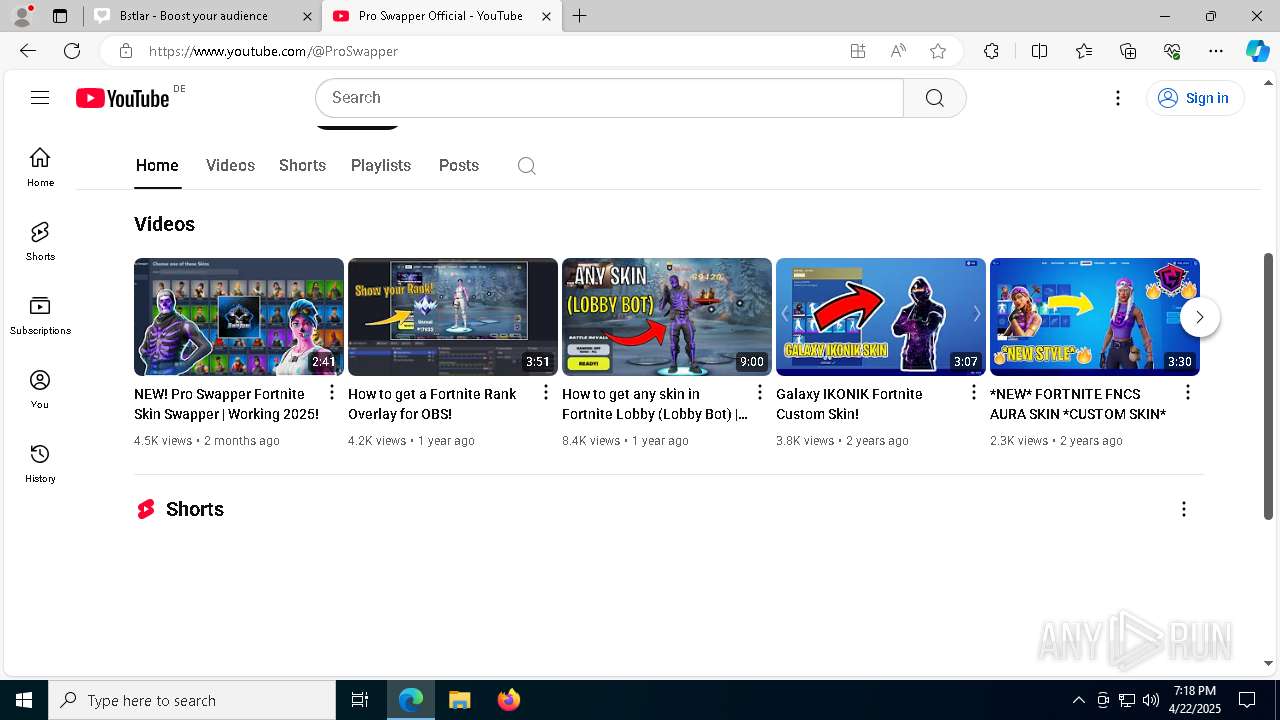
Task: Click the YouTube logo
Action: point(123,98)
